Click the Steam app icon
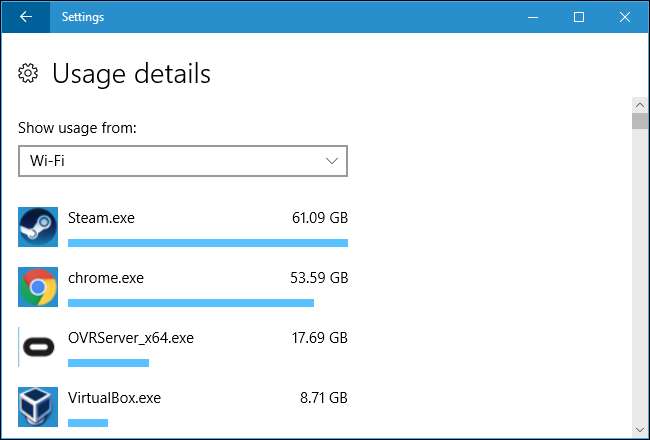 [38, 227]
